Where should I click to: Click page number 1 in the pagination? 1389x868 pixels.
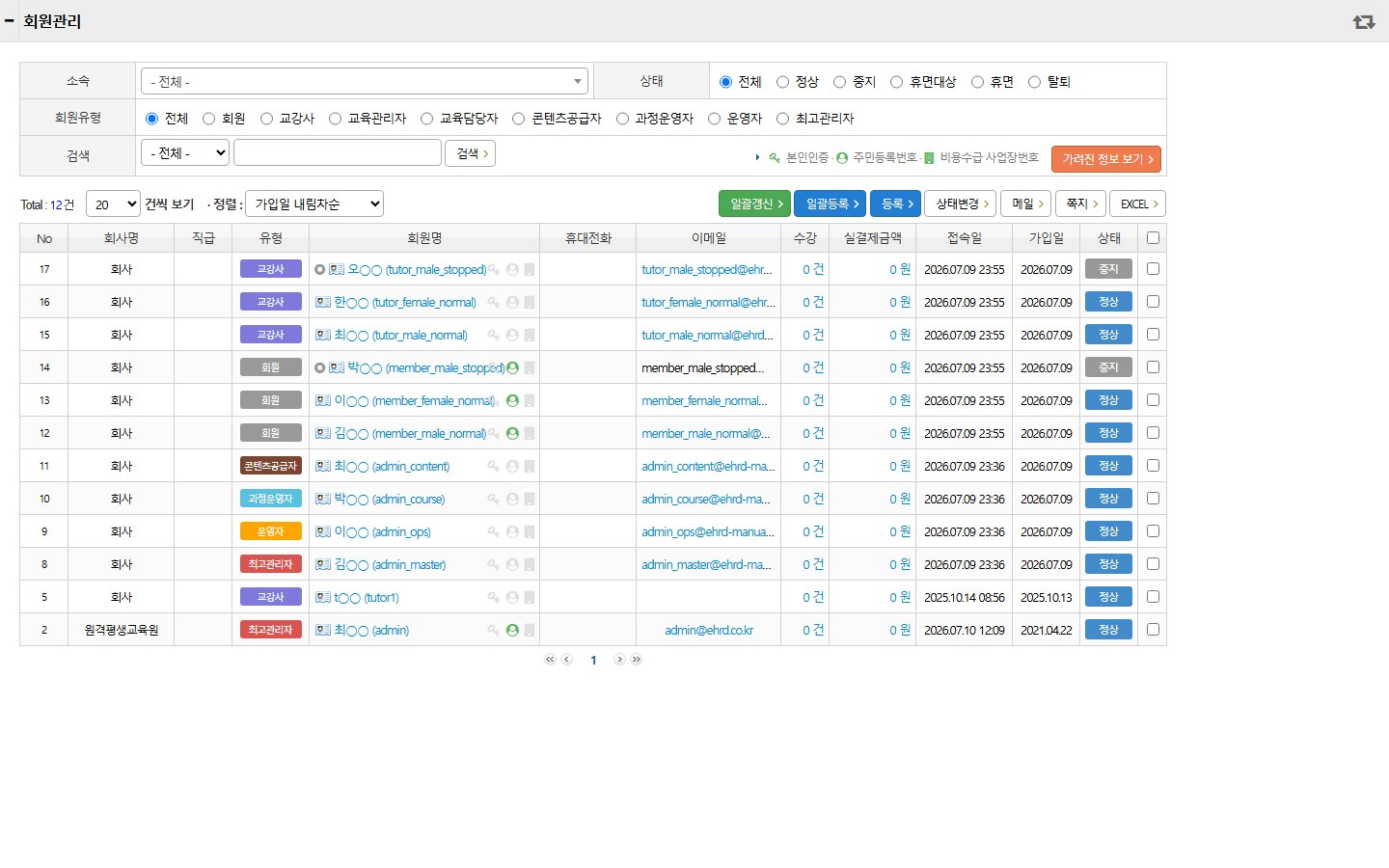click(x=593, y=661)
